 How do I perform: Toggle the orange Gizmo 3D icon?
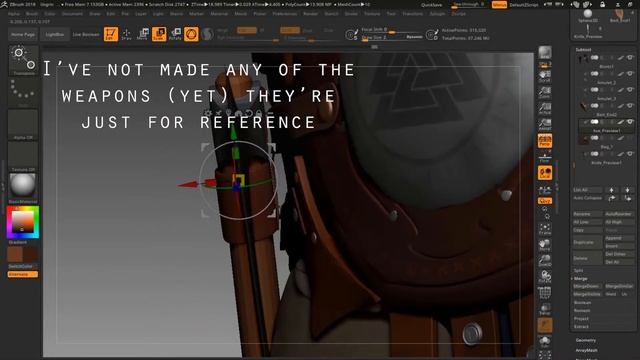[x=191, y=34]
